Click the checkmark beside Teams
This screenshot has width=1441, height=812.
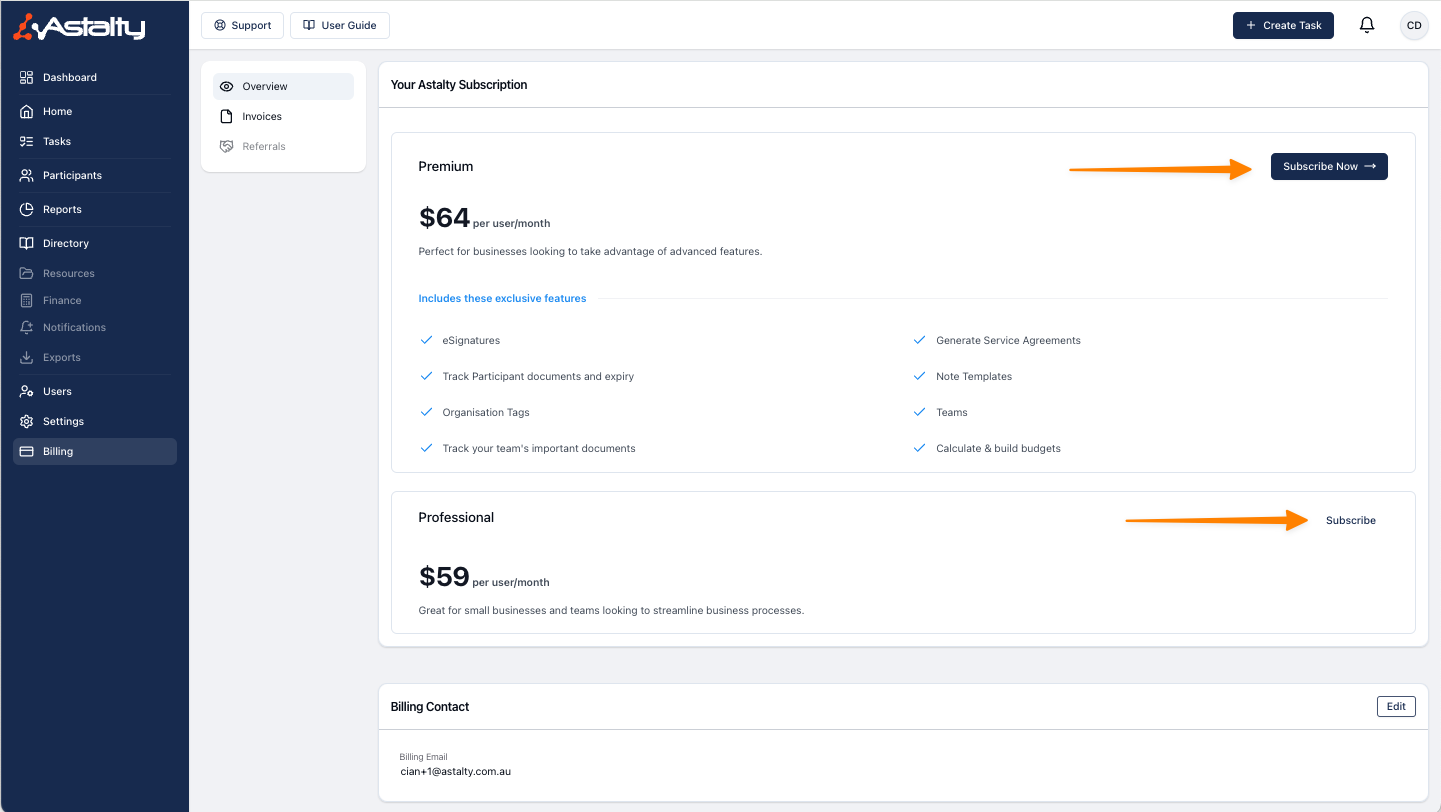coord(920,412)
